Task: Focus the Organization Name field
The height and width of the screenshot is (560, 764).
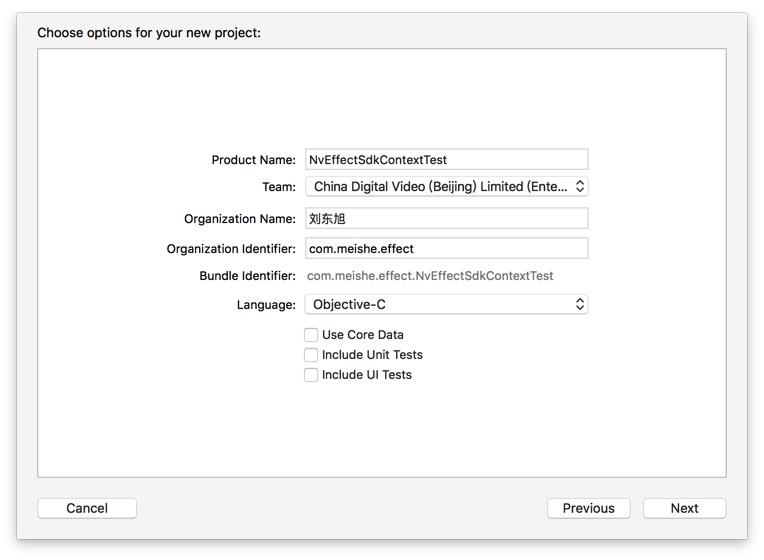Action: (x=446, y=218)
